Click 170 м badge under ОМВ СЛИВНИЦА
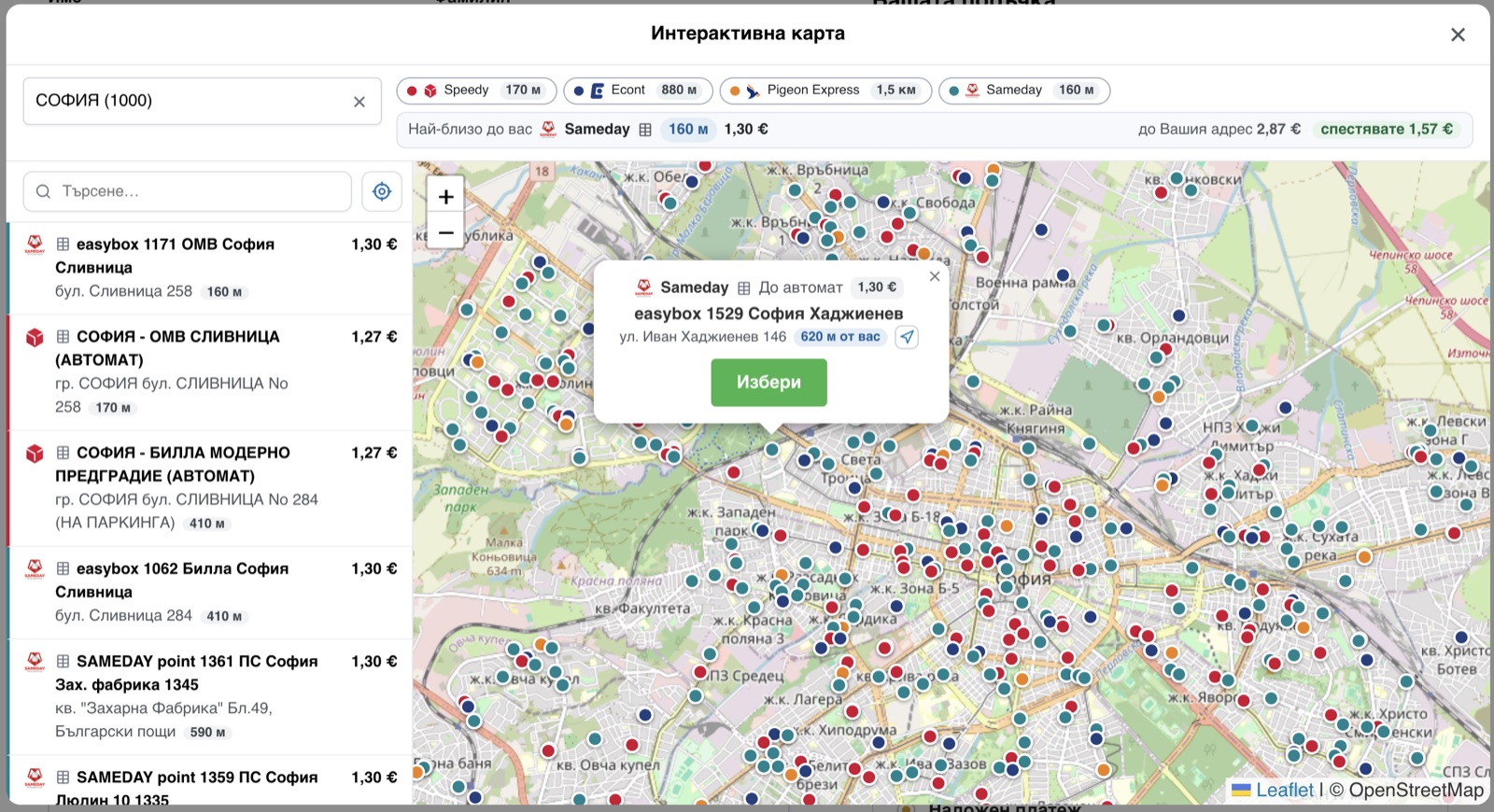This screenshot has width=1494, height=812. coord(113,408)
